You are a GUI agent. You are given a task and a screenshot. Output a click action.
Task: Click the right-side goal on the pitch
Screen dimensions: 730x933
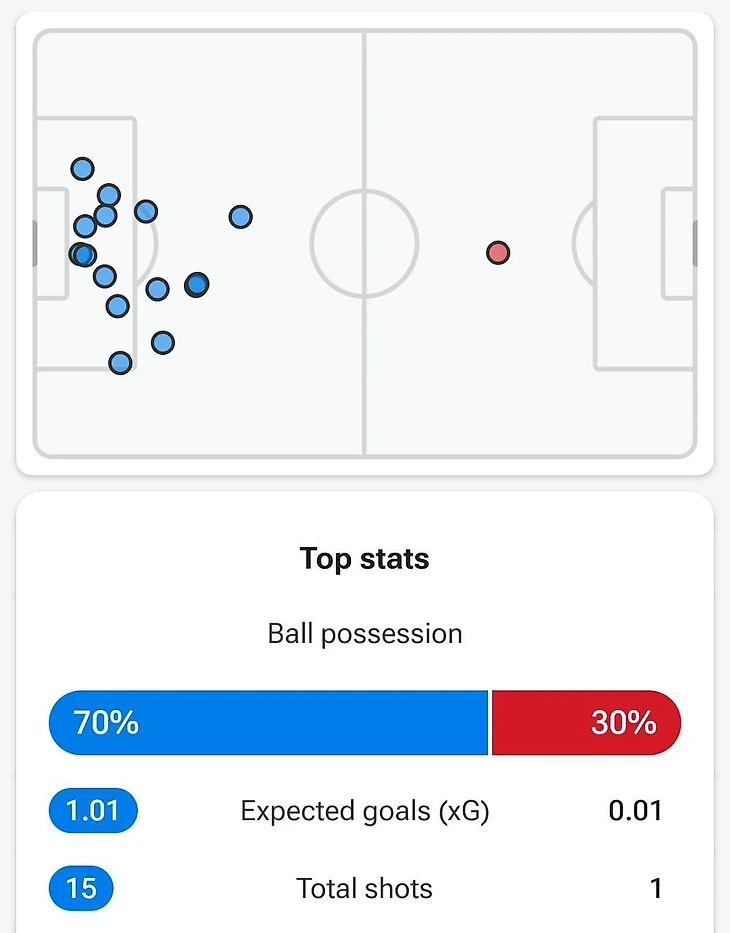pos(695,243)
